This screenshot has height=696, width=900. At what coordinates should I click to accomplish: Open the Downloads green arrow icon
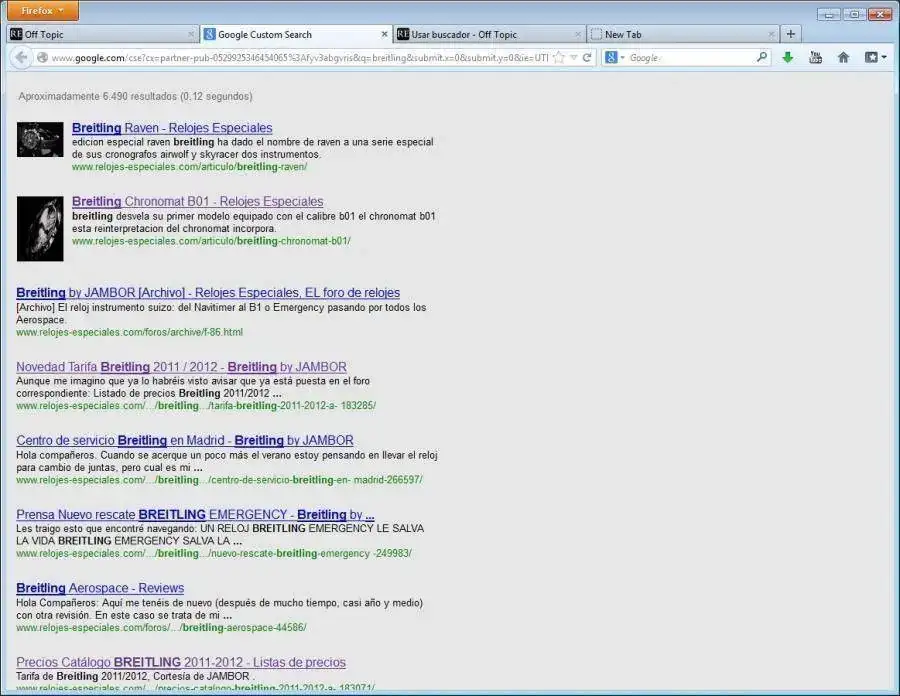788,58
